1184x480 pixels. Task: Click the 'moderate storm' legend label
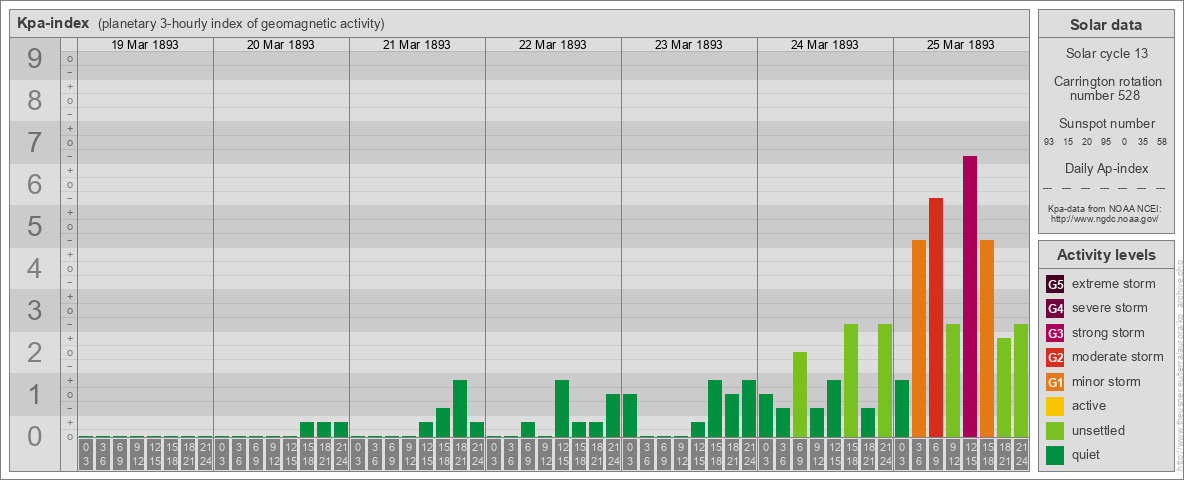[1118, 357]
